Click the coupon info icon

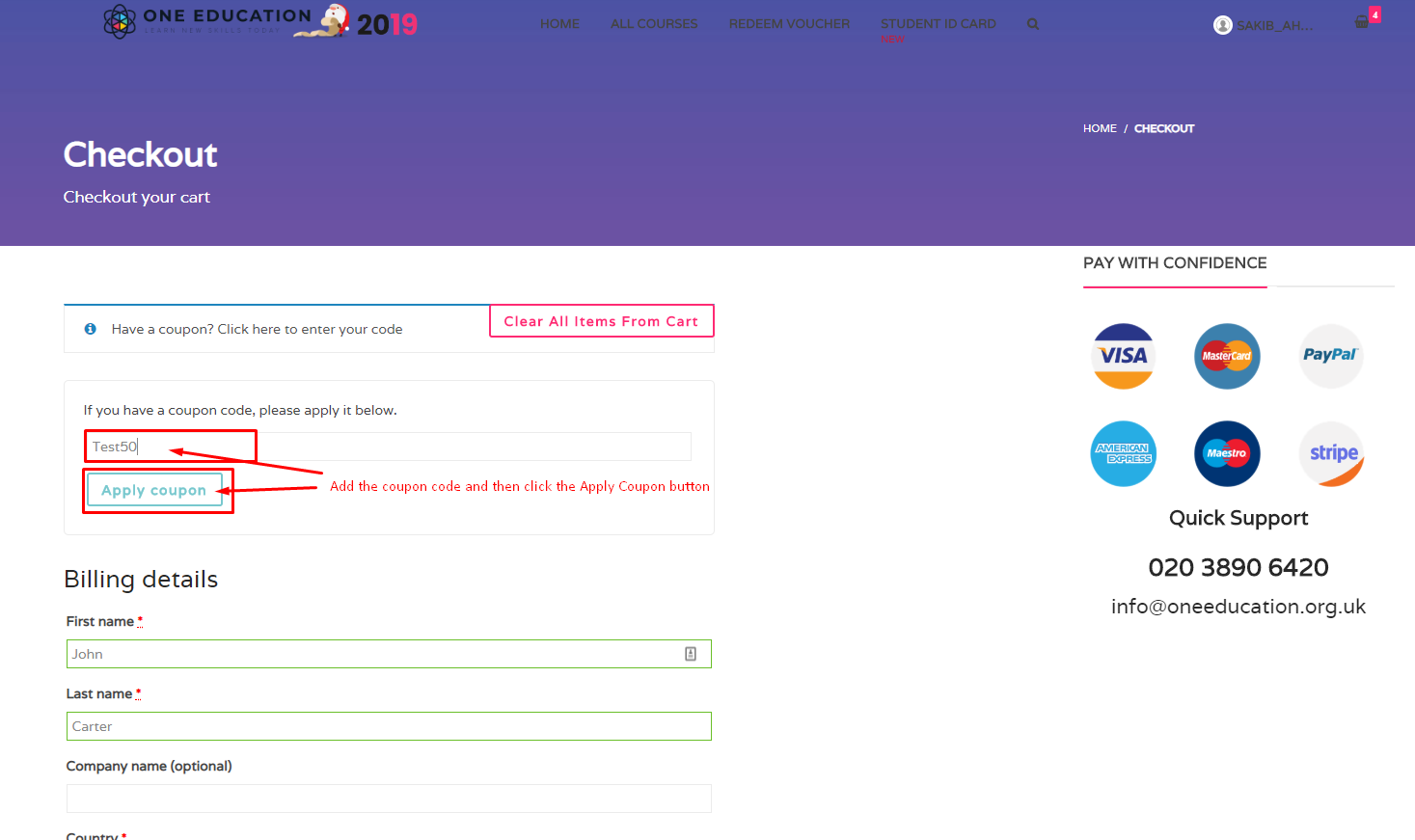(90, 328)
